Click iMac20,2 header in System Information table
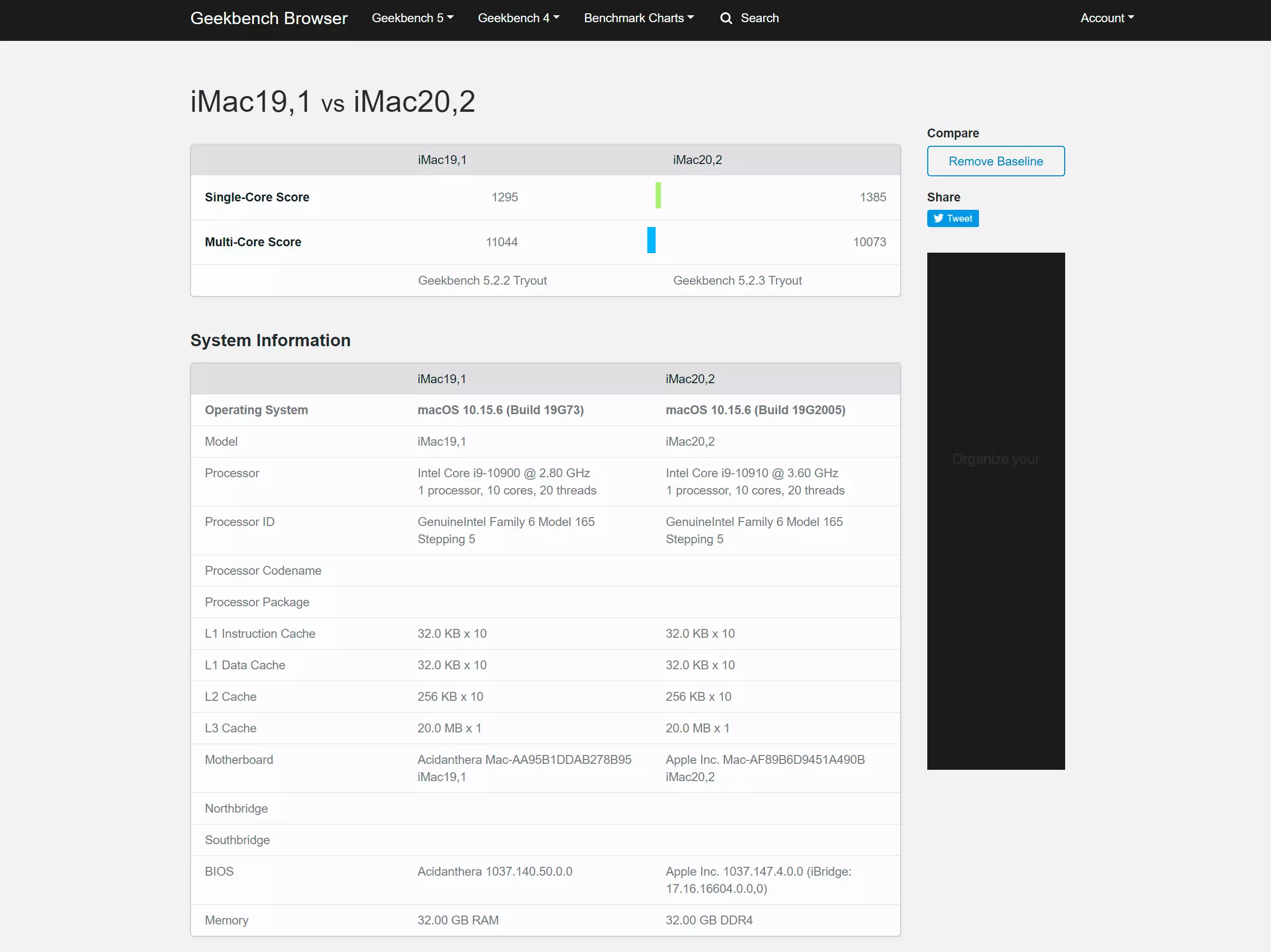1271x952 pixels. coord(689,379)
